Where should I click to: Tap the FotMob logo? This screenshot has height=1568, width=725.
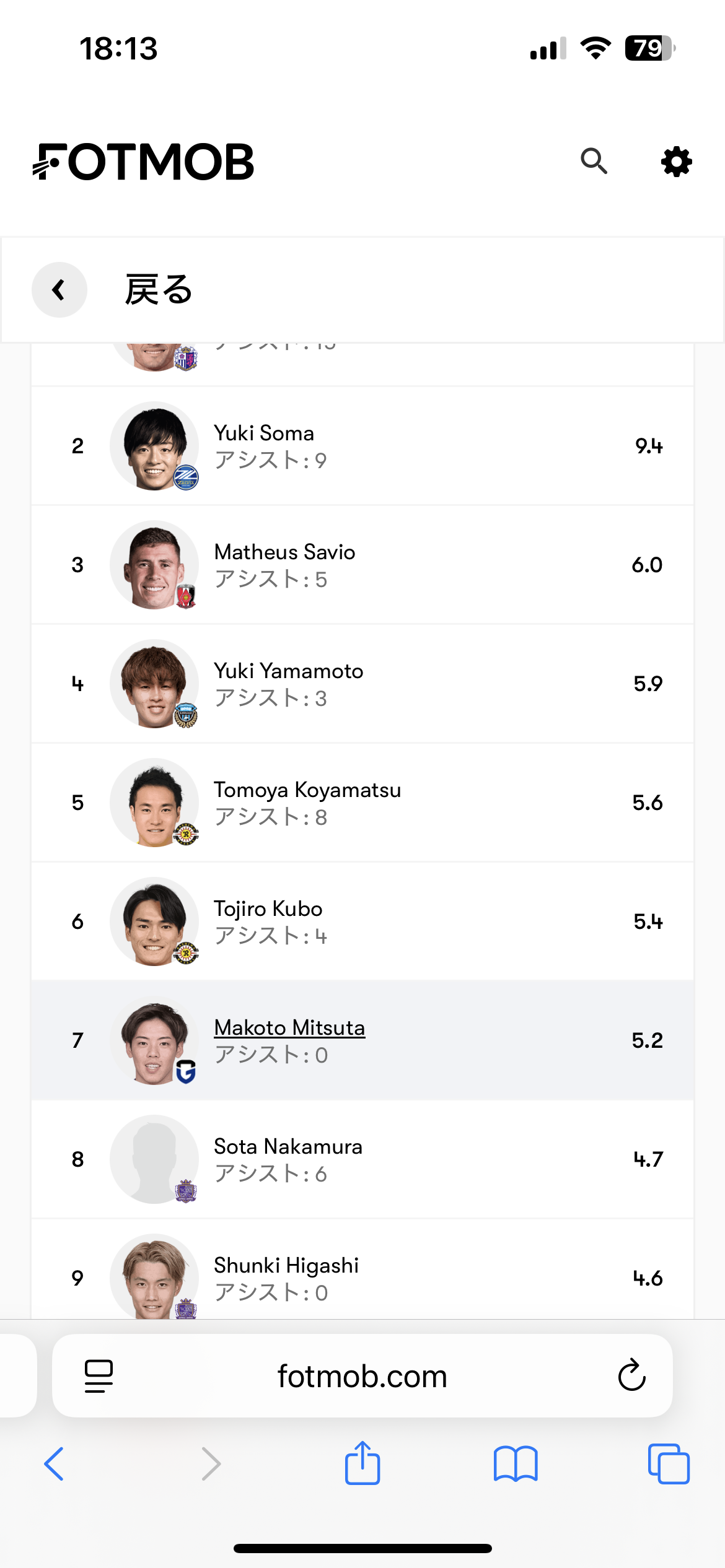pyautogui.click(x=144, y=162)
